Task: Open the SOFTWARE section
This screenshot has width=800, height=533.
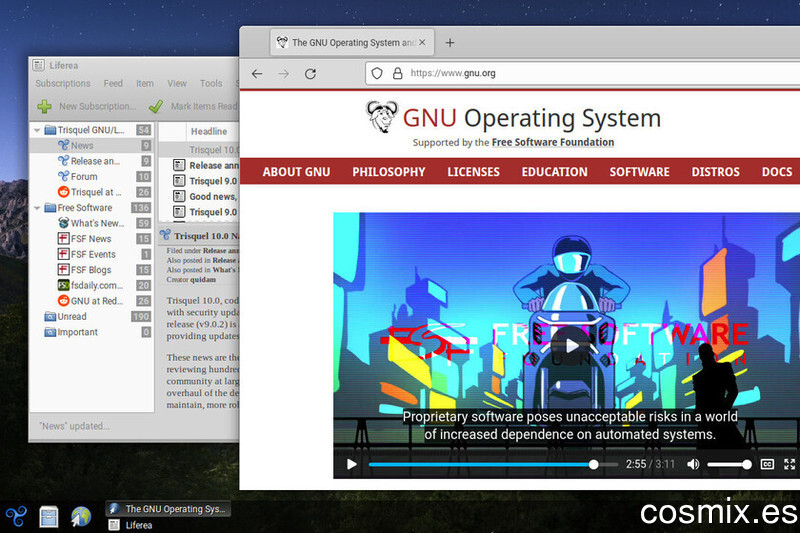Action: 639,172
